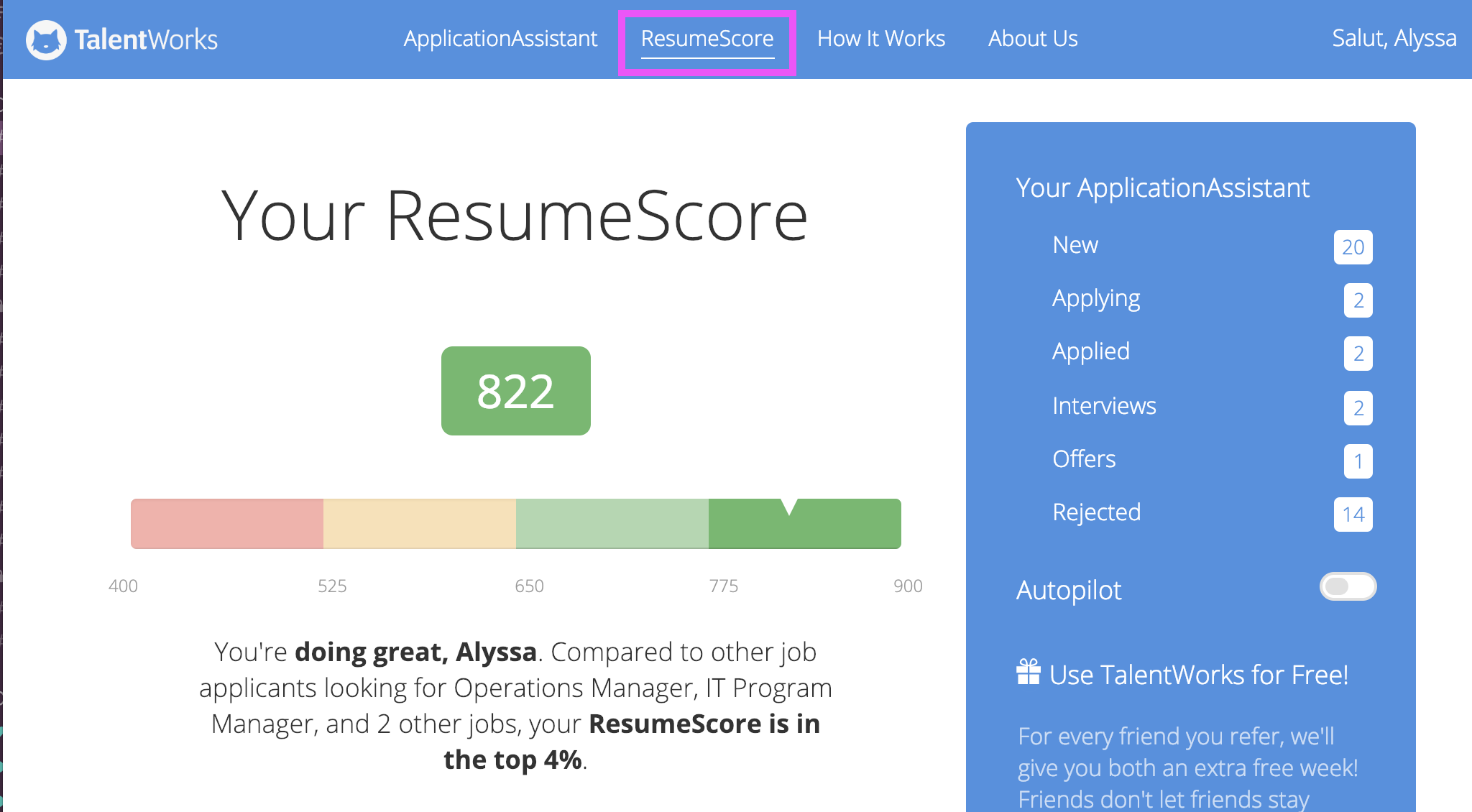Viewport: 1472px width, 812px height.
Task: Go to How It Works page
Action: pyautogui.click(x=880, y=38)
